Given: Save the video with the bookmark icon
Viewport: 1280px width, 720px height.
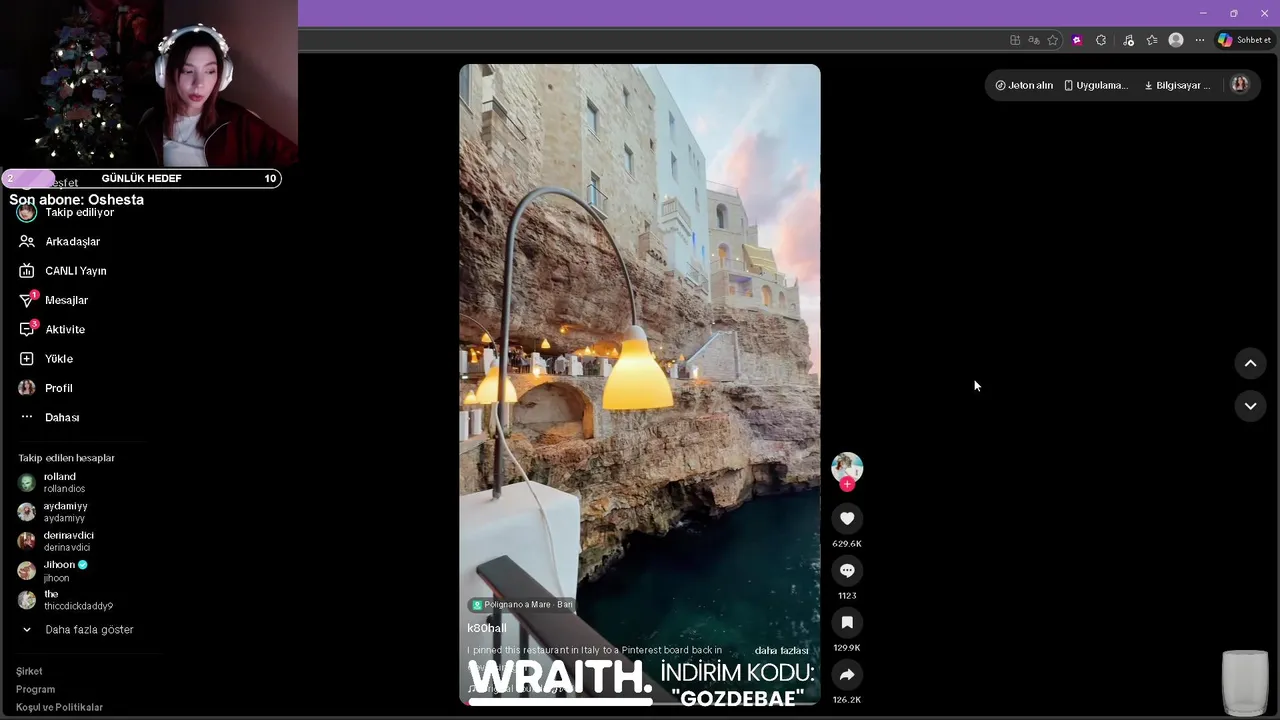Looking at the screenshot, I should click(x=847, y=622).
